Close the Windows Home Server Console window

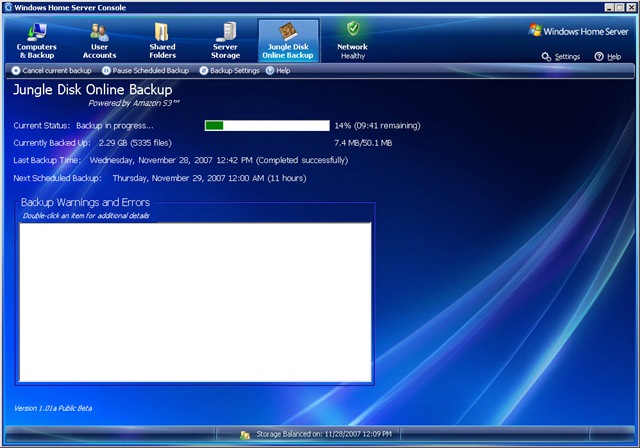(x=631, y=7)
